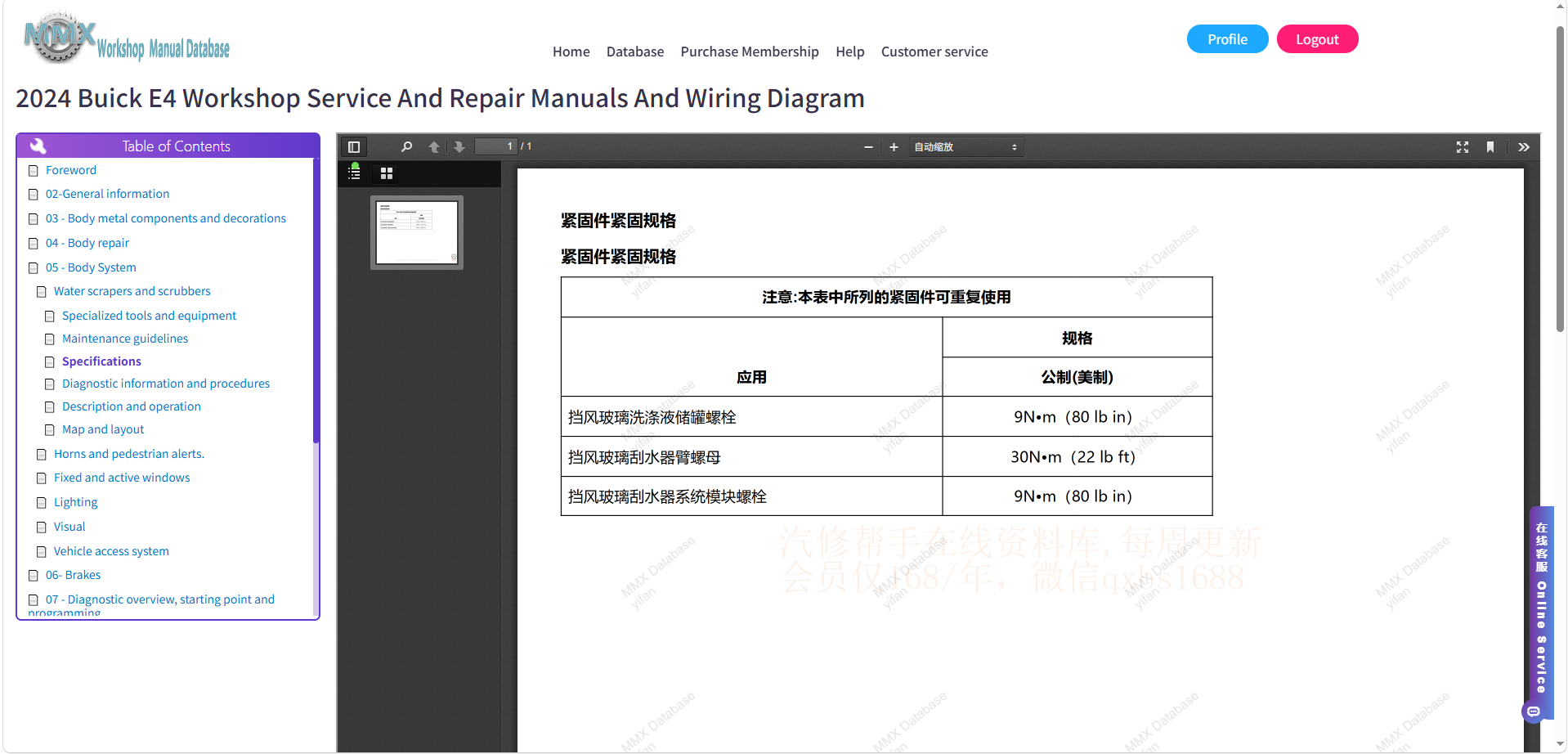The width and height of the screenshot is (1568, 754).
Task: Collapse Water scrapers and scrubbers
Action: coord(132,291)
